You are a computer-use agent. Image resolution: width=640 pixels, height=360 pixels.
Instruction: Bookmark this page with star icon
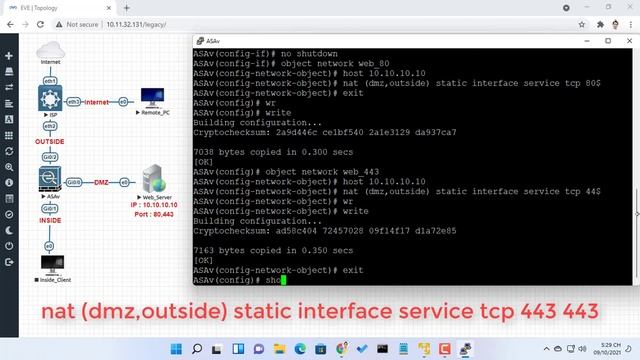[582, 24]
